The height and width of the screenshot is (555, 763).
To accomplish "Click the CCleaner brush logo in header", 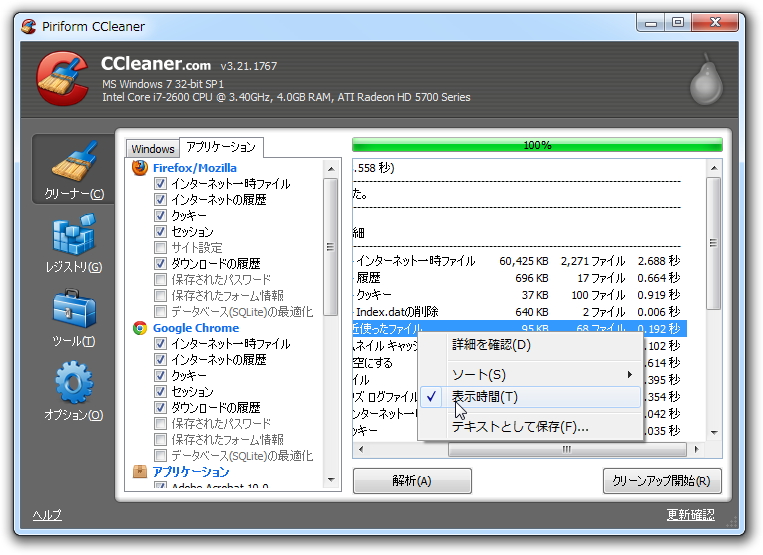I will click(63, 78).
